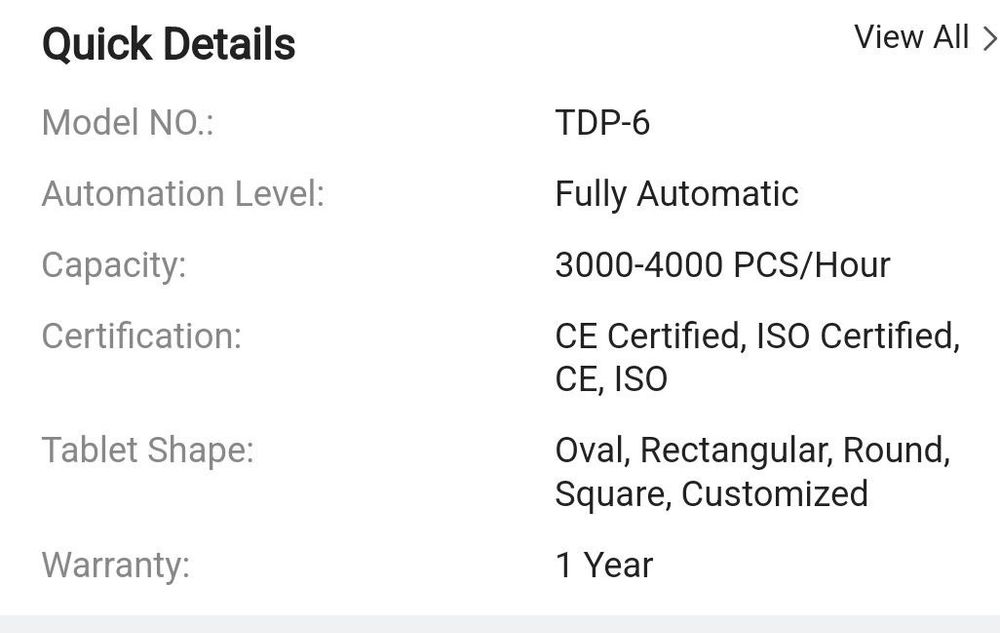Click the "CE Certified" text
The width and height of the screenshot is (1000, 633).
[649, 336]
